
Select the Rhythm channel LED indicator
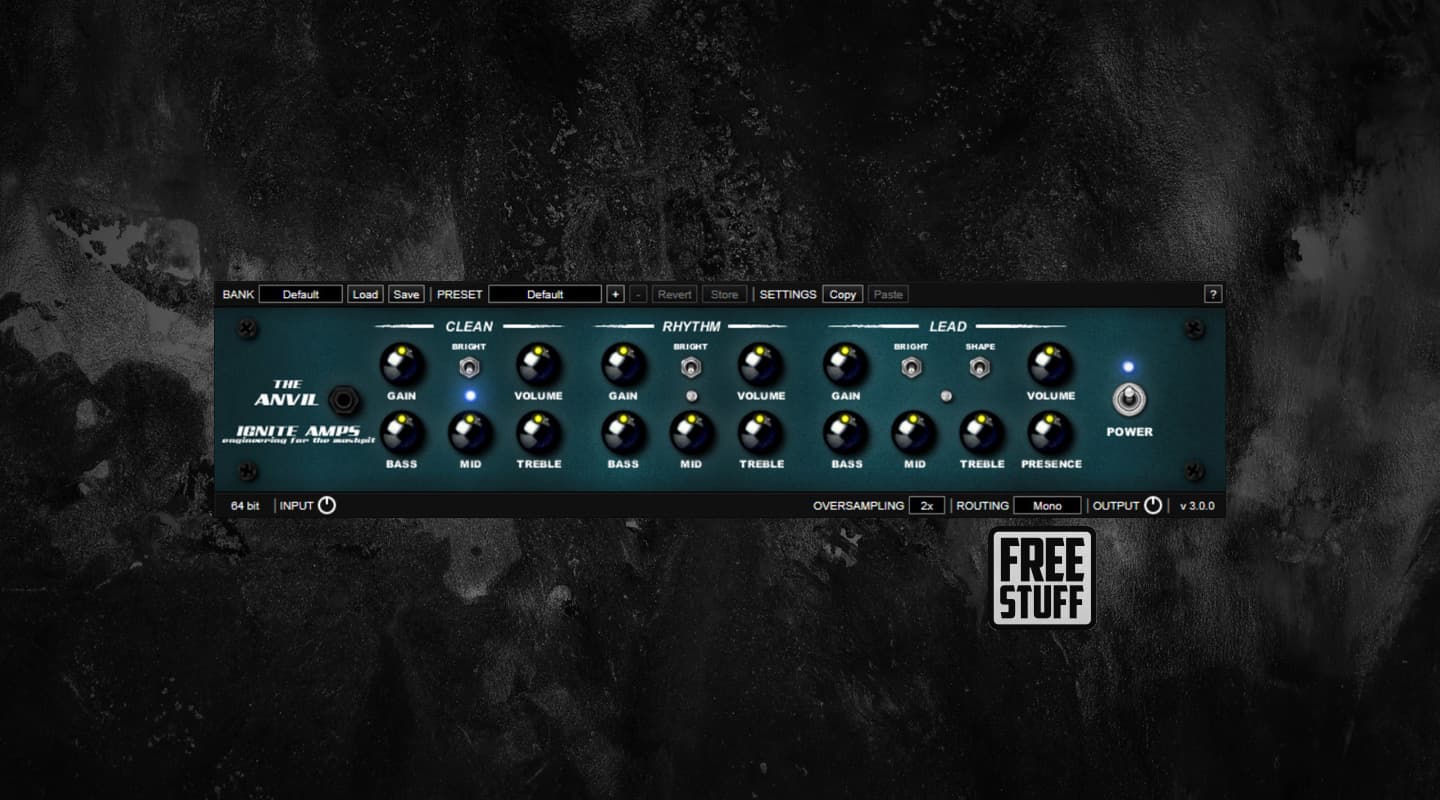coord(691,396)
